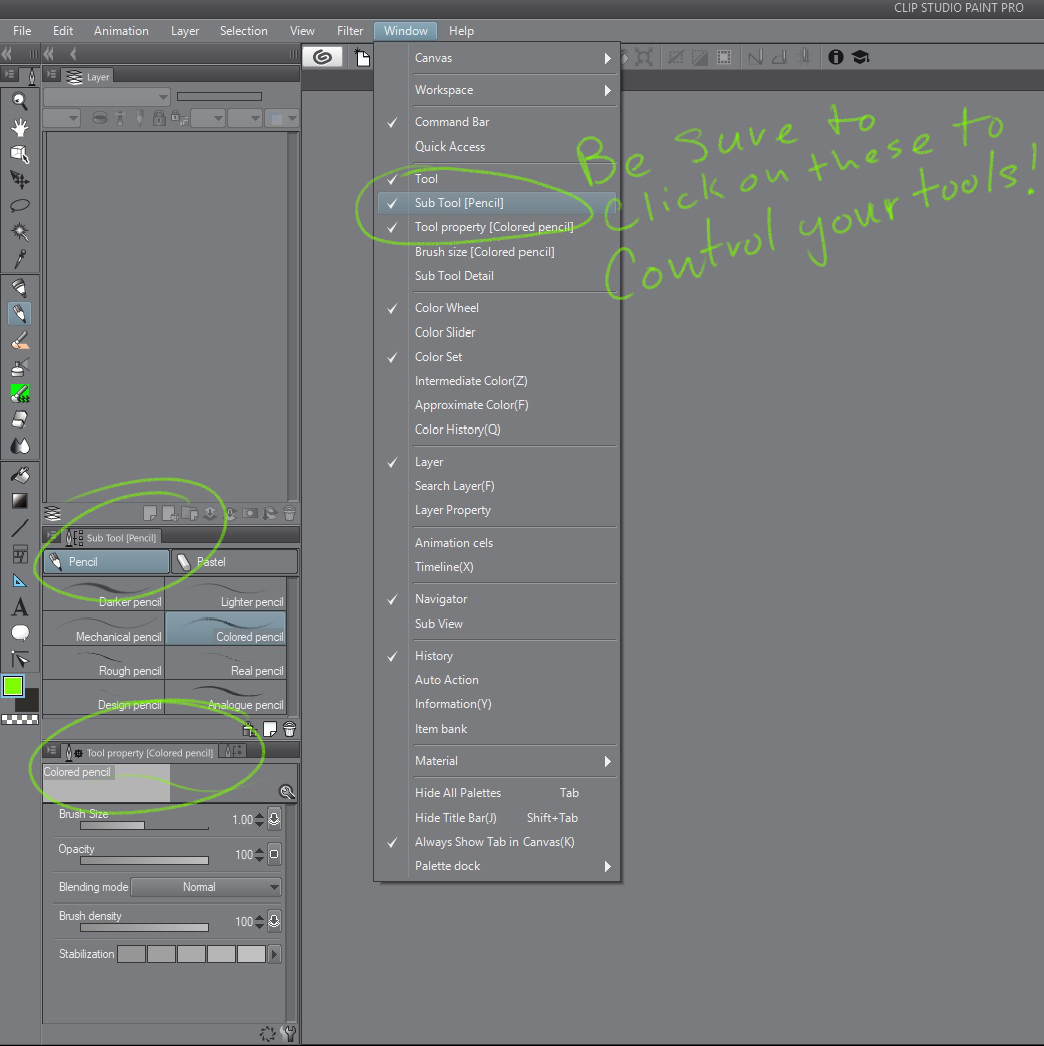
Task: Click the Brush Size value stepper arrows
Action: click(x=259, y=820)
